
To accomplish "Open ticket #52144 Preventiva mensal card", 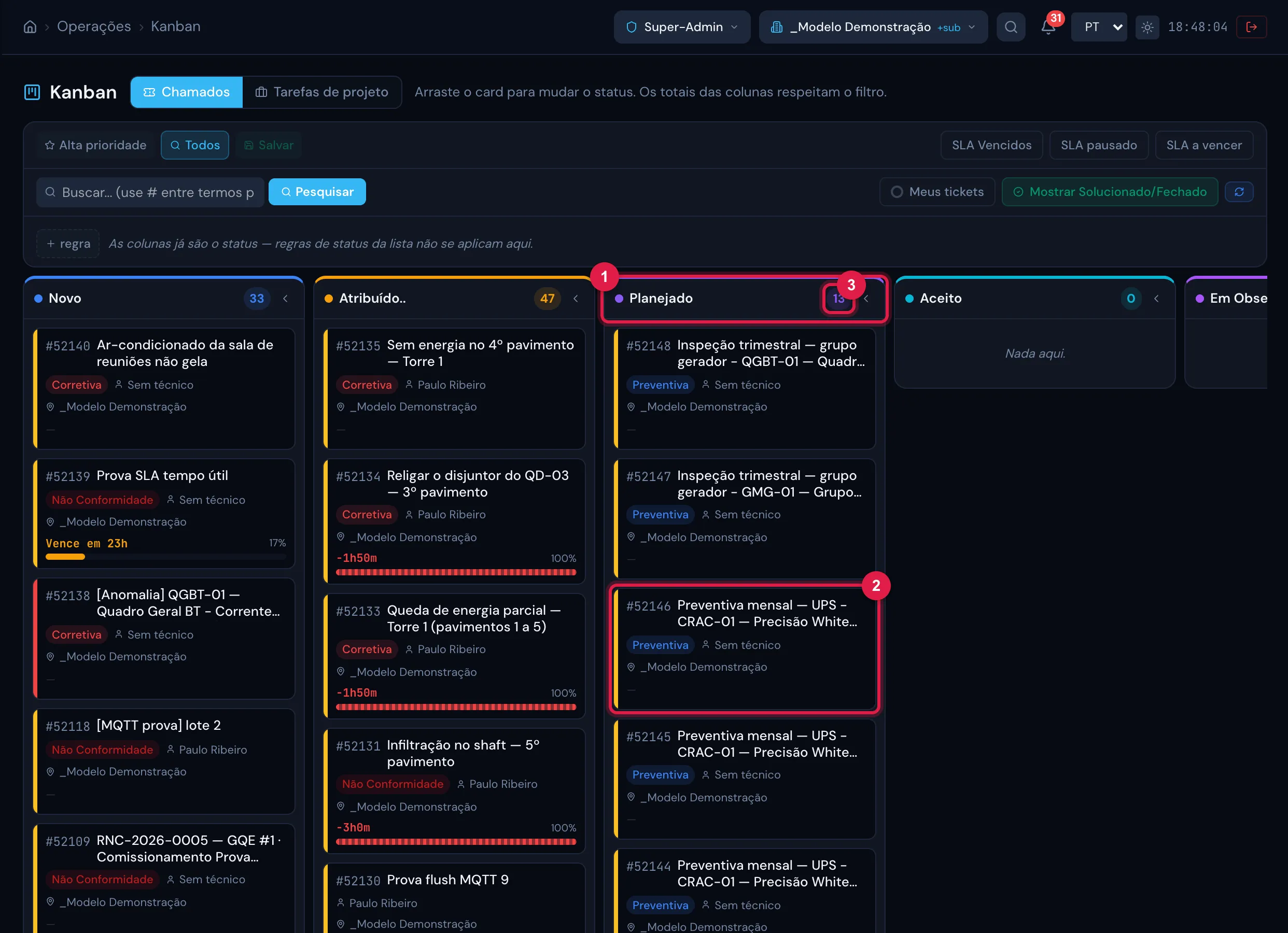I will tap(745, 891).
